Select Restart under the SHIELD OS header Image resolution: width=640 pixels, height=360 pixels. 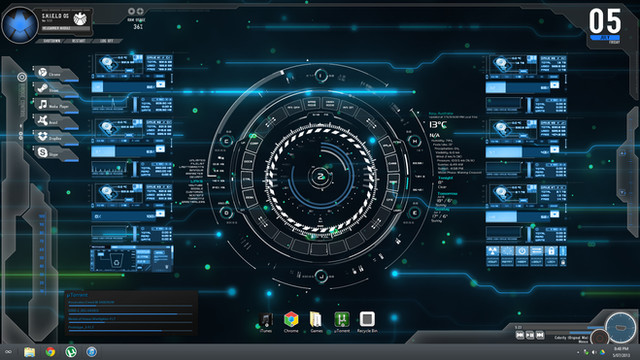click(x=79, y=41)
